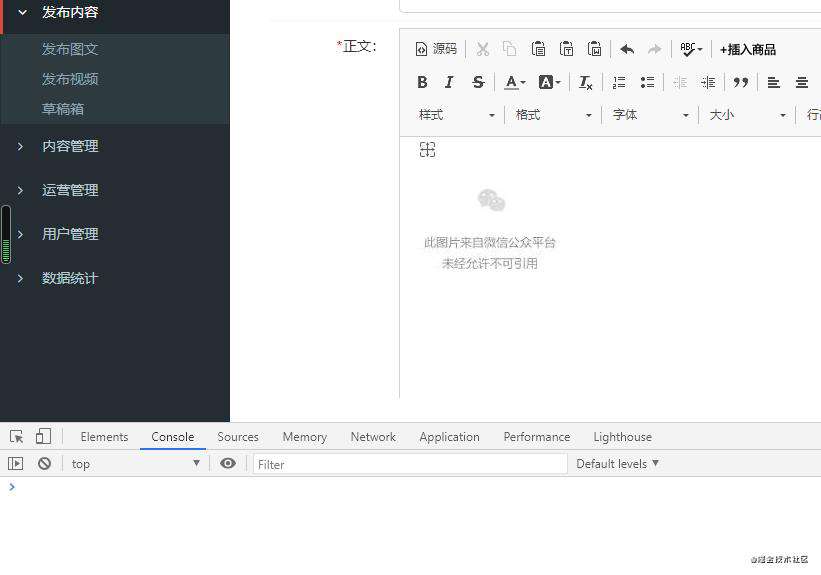
Task: Click the console prompt line
Action: [x=410, y=488]
